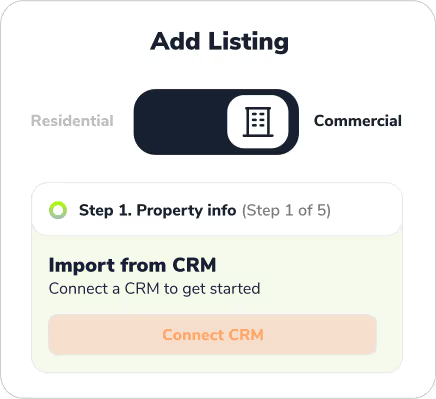Click the Add Listing title
The height and width of the screenshot is (399, 436).
pos(219,42)
